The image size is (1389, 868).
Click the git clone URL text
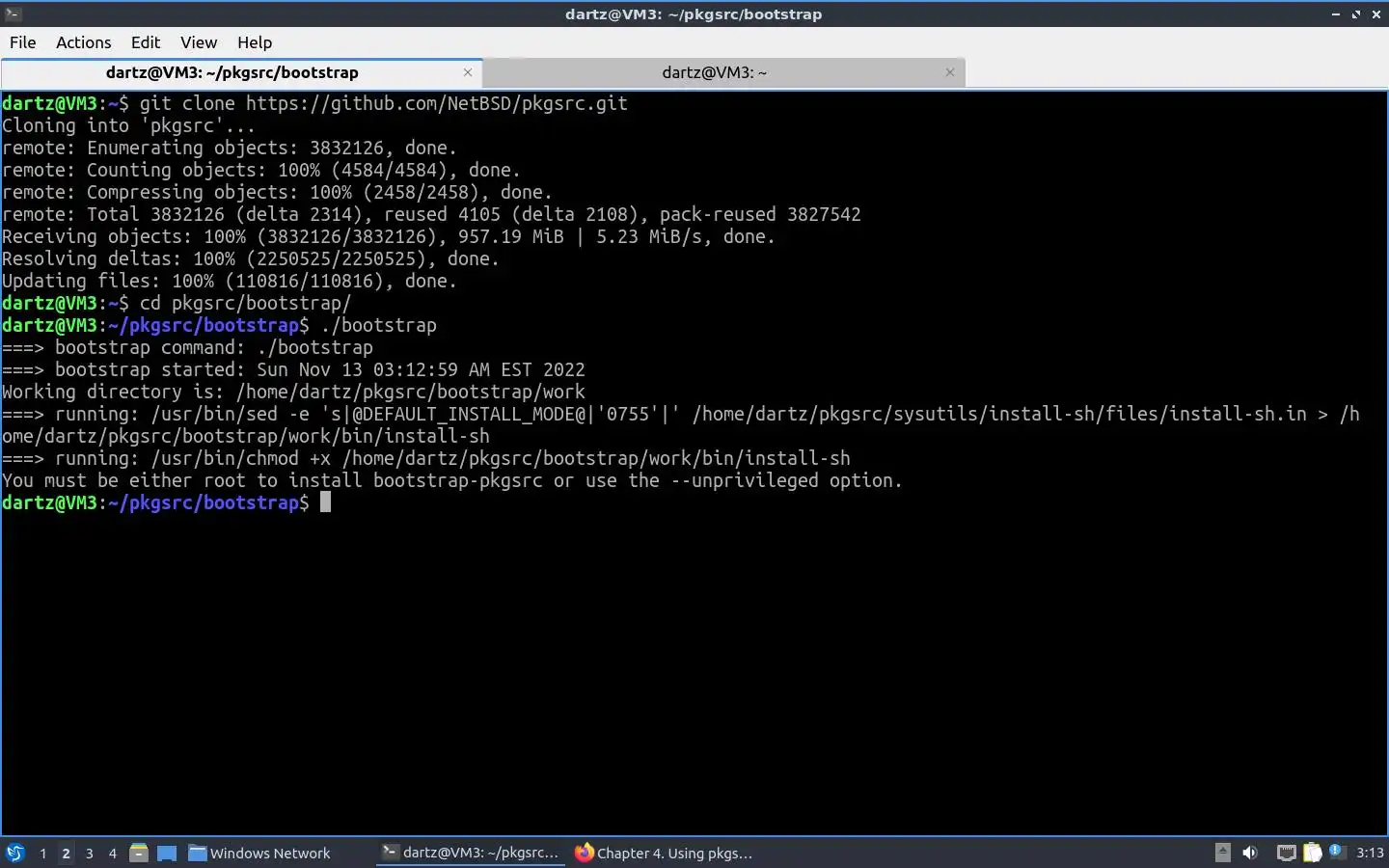[436, 103]
